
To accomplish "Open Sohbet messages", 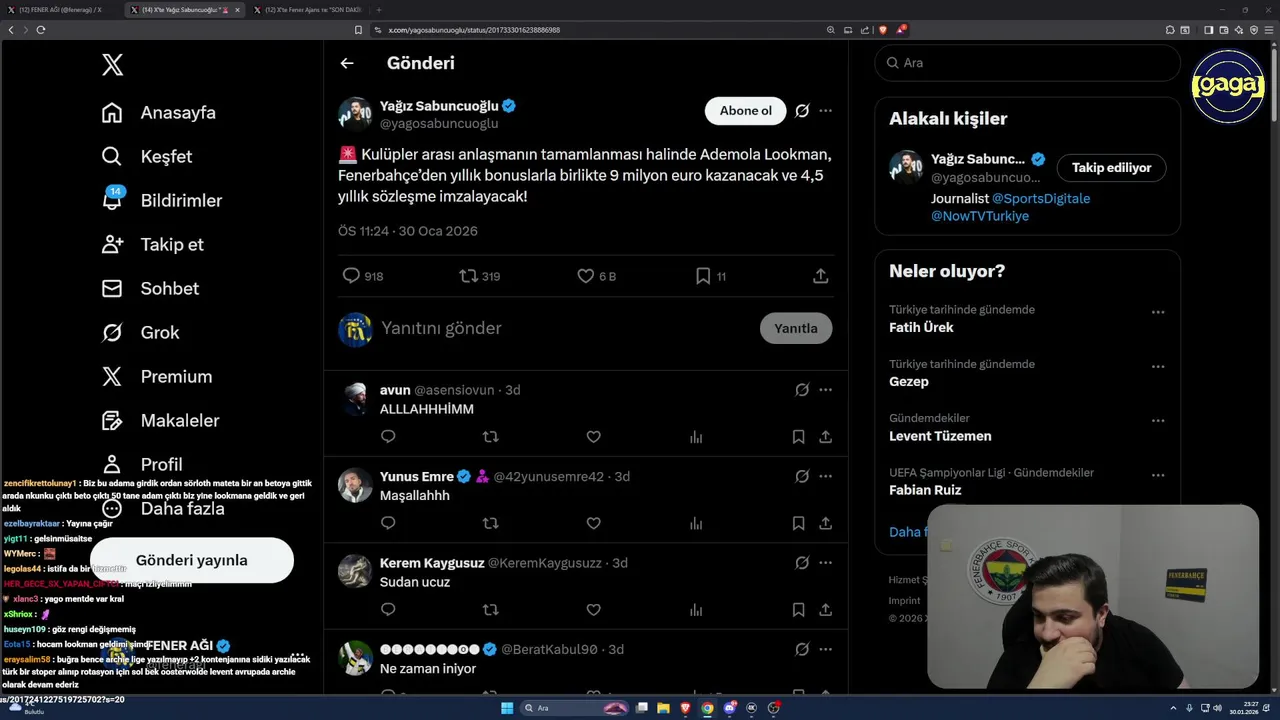I will [x=150, y=289].
